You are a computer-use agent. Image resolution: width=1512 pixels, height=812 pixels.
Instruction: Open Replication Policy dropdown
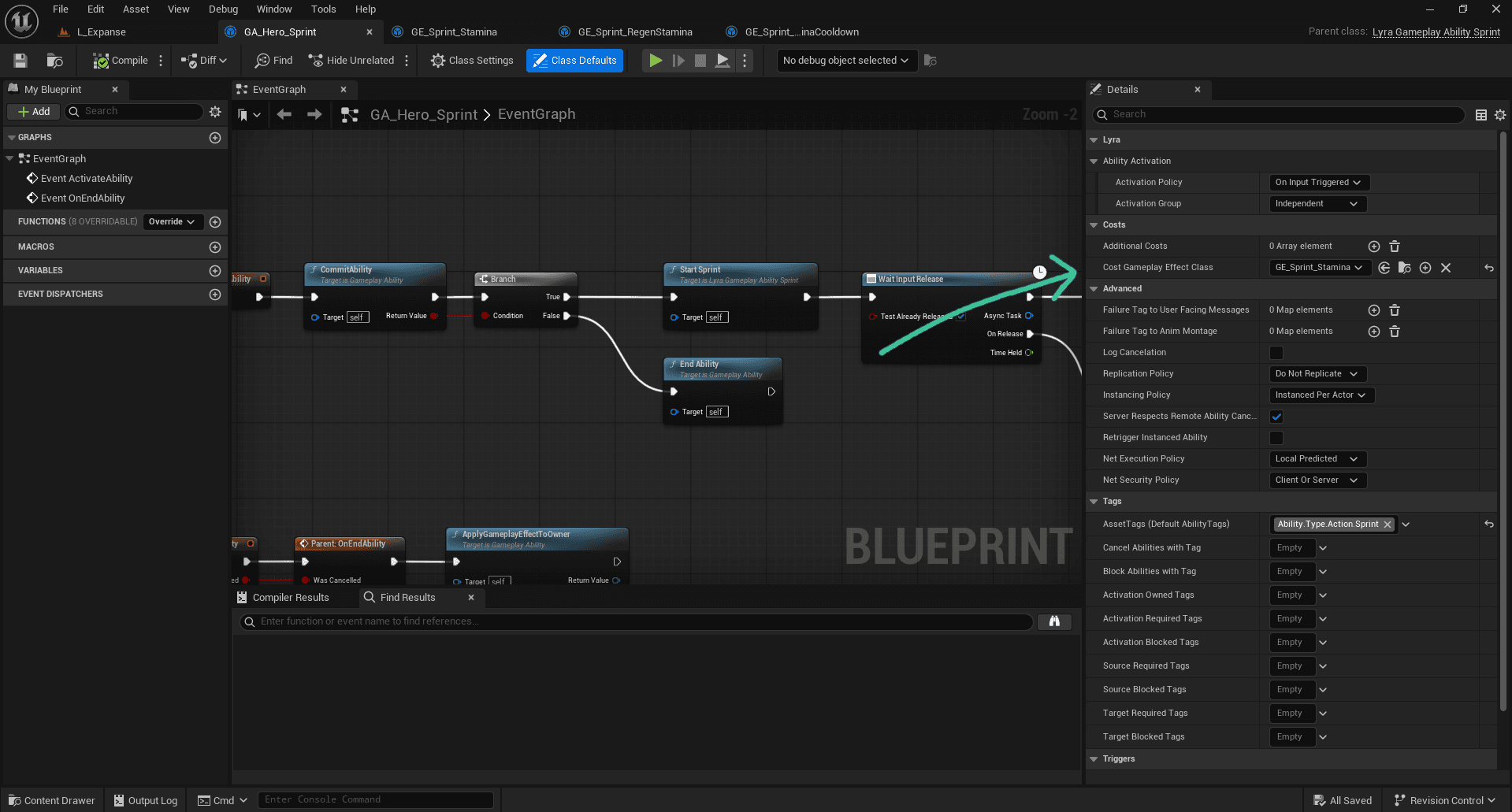[x=1317, y=374]
